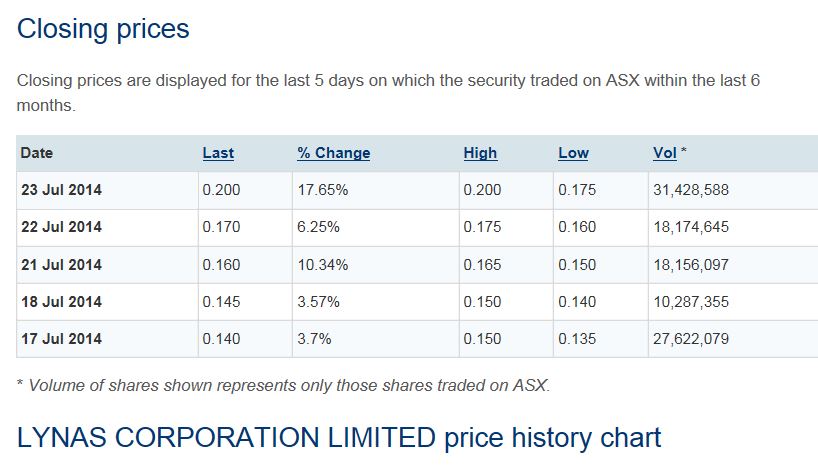Select the 22 Jul 2014 date cell
Image resolution: width=818 pixels, height=471 pixels.
tap(61, 227)
